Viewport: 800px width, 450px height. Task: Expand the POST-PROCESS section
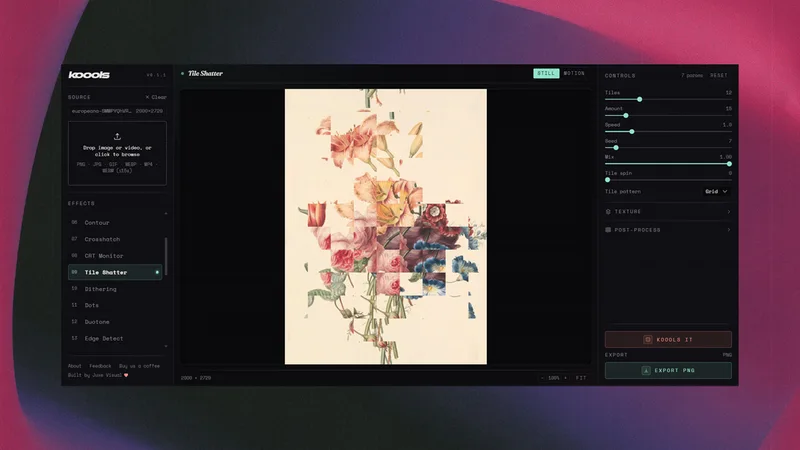point(668,230)
